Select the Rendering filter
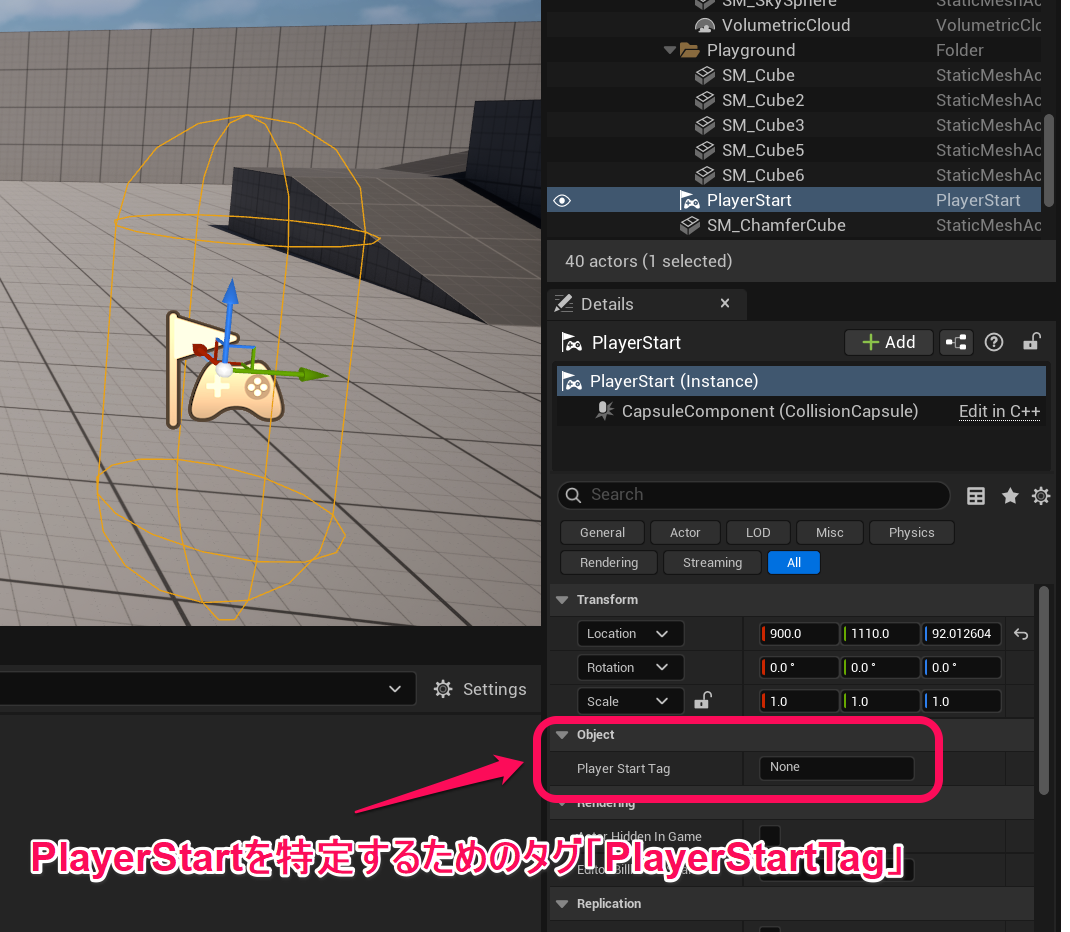 click(x=609, y=563)
